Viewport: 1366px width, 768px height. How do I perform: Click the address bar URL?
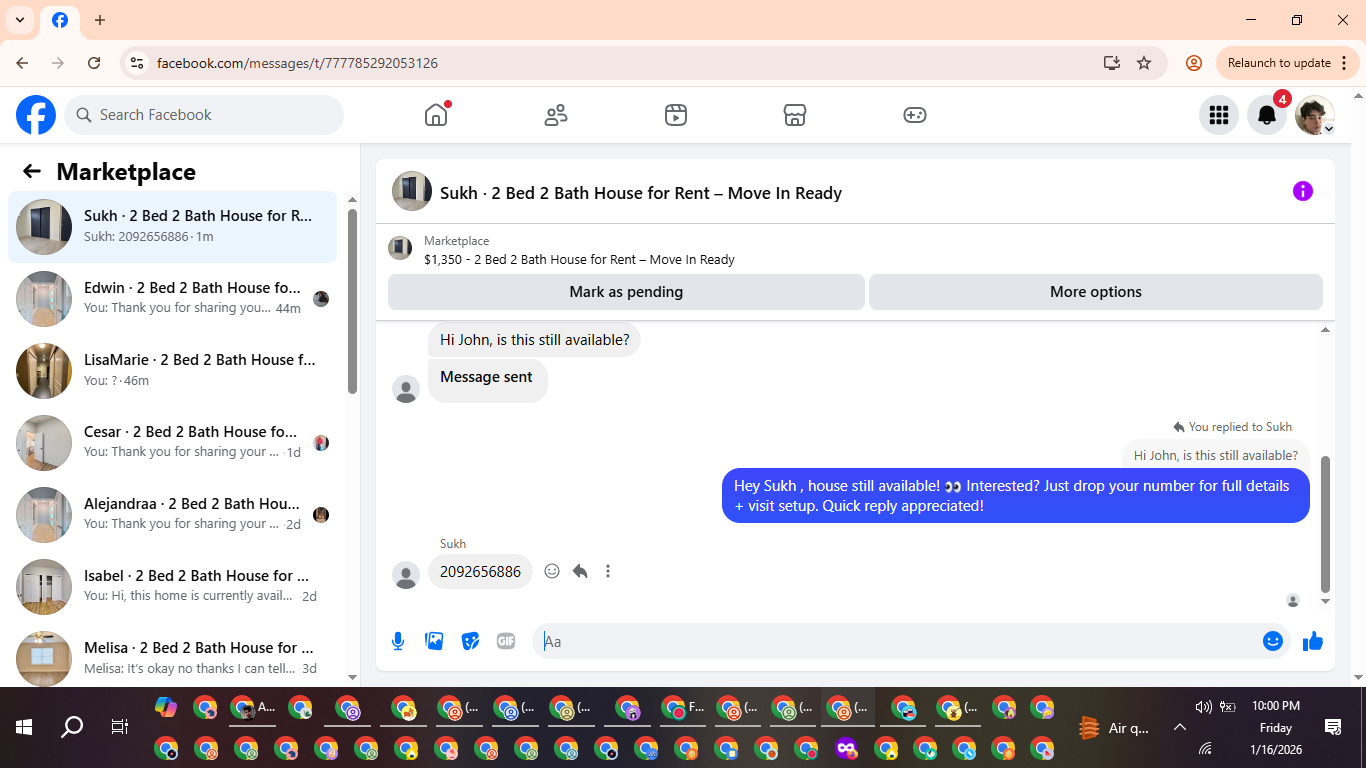click(297, 63)
